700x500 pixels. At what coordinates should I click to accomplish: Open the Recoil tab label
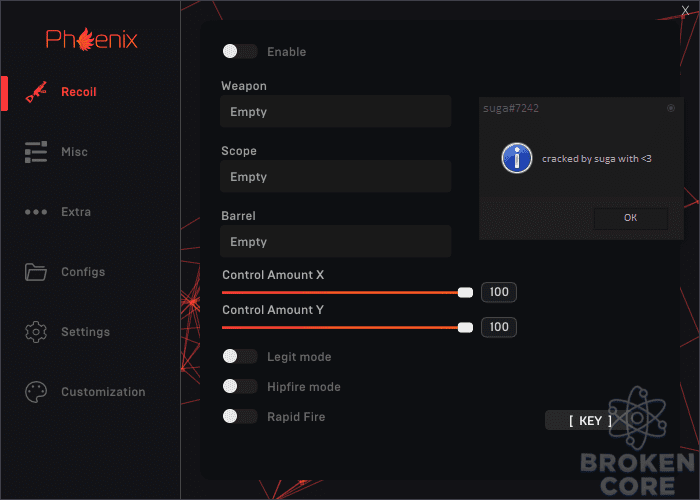pos(79,92)
